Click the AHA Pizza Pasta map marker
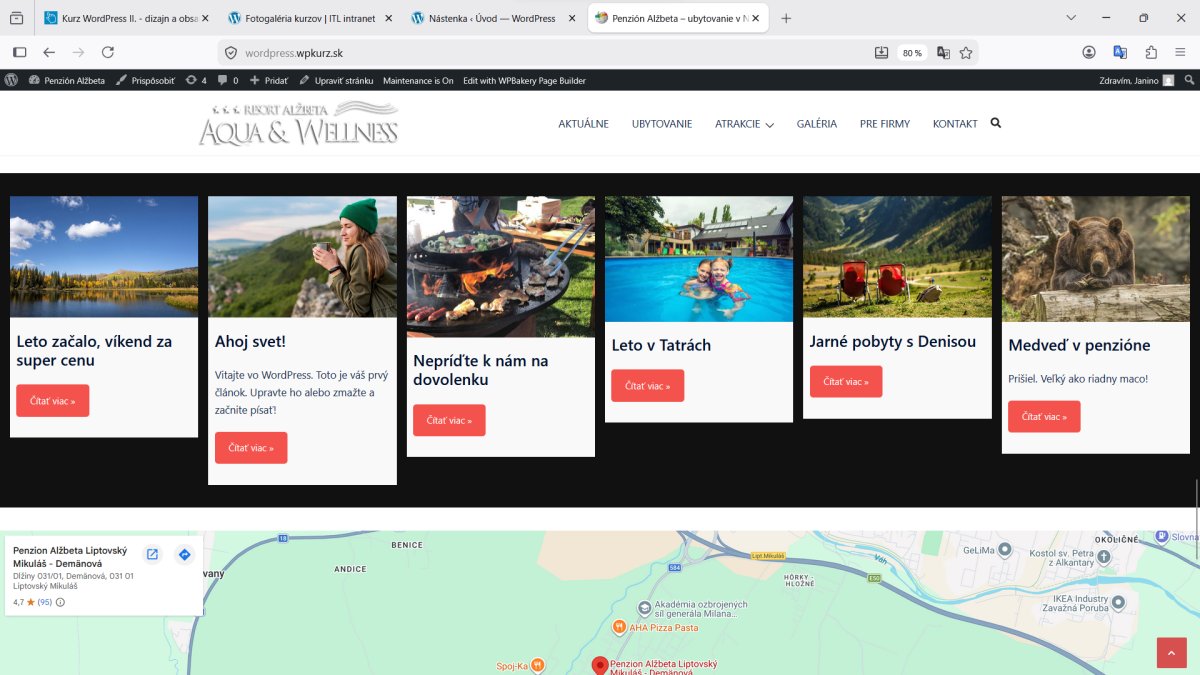Viewport: 1200px width, 675px height. pyautogui.click(x=619, y=627)
